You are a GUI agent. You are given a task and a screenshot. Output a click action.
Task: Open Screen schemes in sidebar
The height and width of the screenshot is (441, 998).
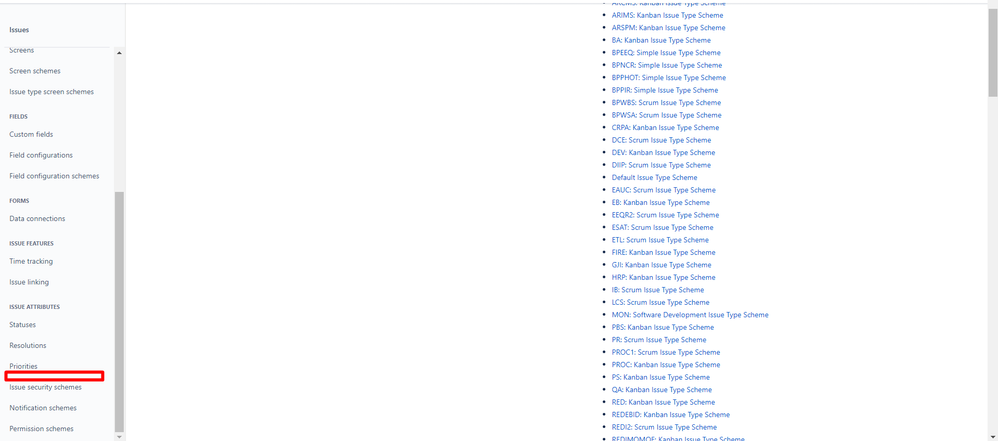tap(35, 71)
